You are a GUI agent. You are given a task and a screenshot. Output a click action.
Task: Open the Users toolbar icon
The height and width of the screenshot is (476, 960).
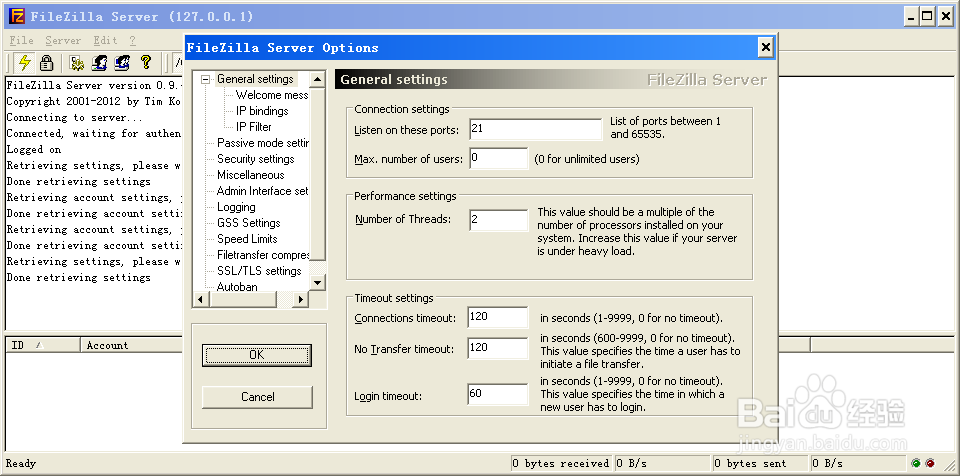coord(99,62)
